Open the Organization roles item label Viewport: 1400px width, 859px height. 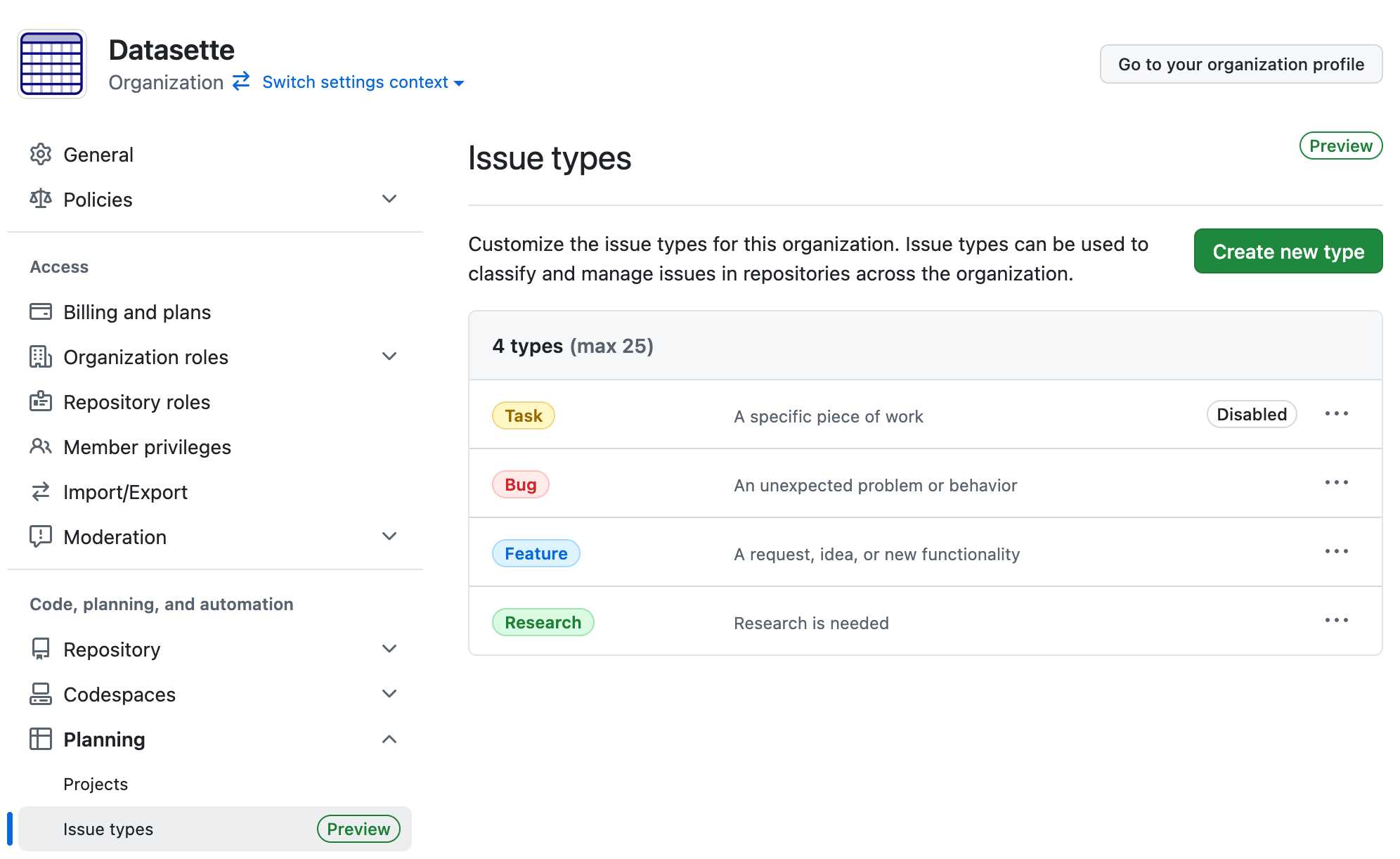tap(146, 357)
